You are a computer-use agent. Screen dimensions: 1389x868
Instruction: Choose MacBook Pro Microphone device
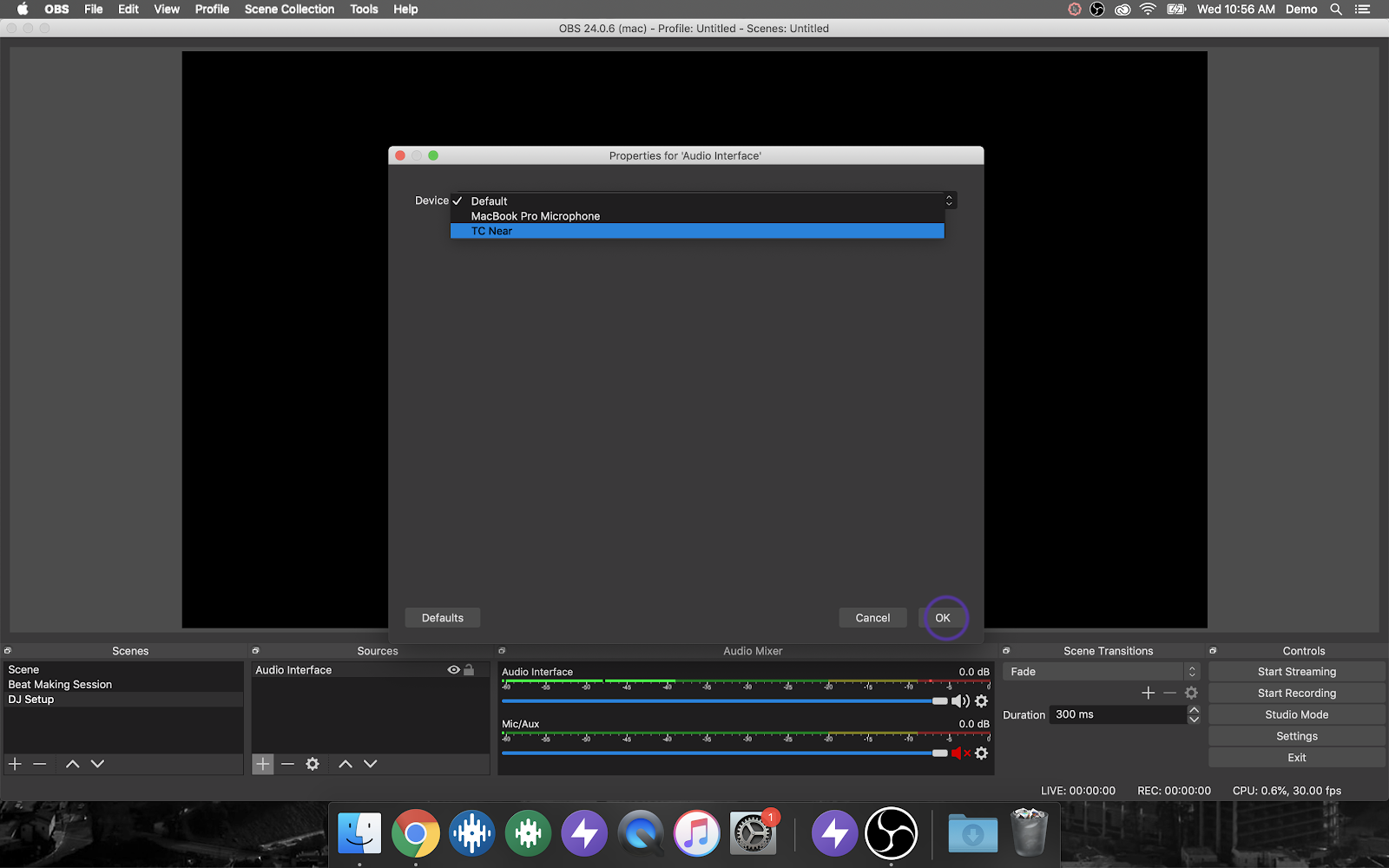tap(697, 216)
